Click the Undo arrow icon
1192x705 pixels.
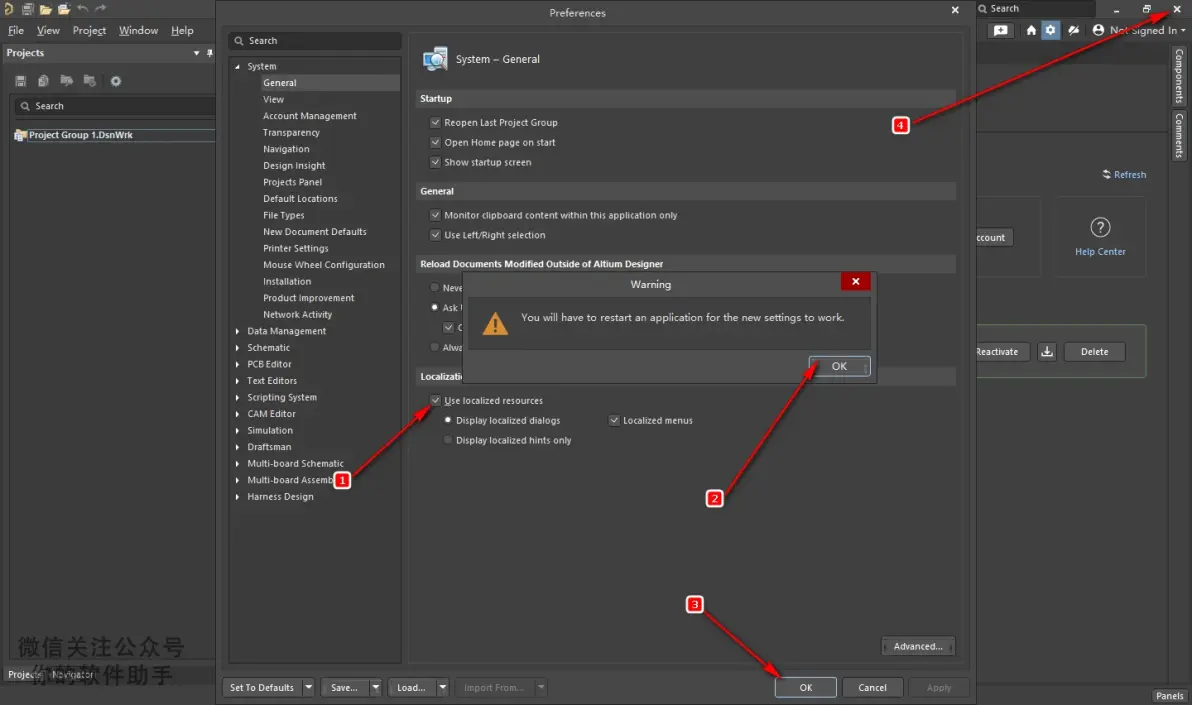tap(82, 8)
